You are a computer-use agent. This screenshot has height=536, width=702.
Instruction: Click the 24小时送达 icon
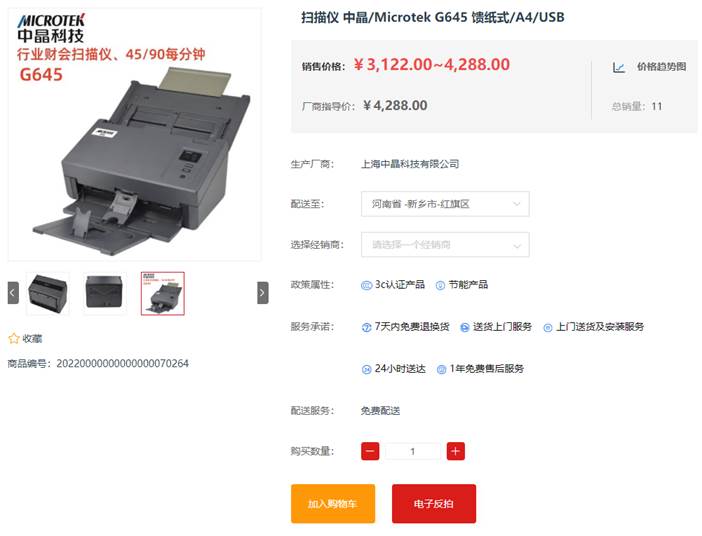[x=366, y=369]
